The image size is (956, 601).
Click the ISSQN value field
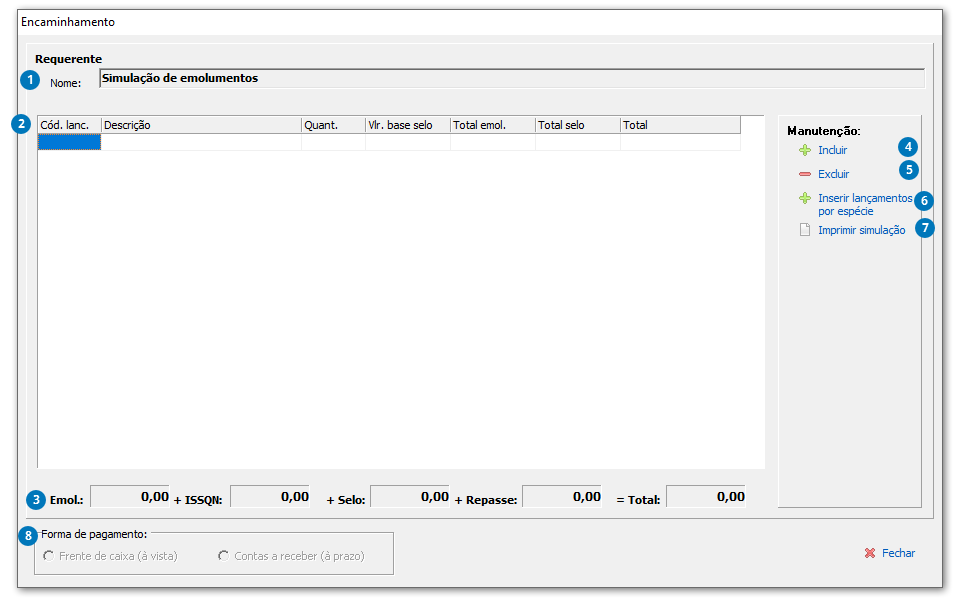point(270,497)
